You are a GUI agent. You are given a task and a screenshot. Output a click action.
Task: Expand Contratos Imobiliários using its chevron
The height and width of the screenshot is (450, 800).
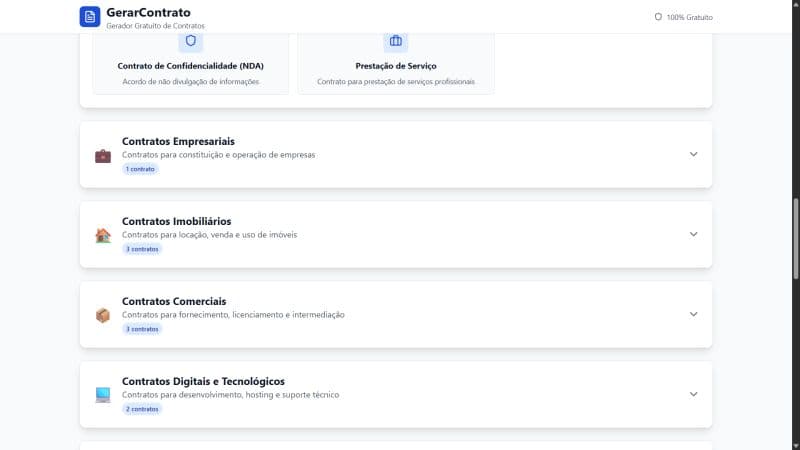(693, 234)
